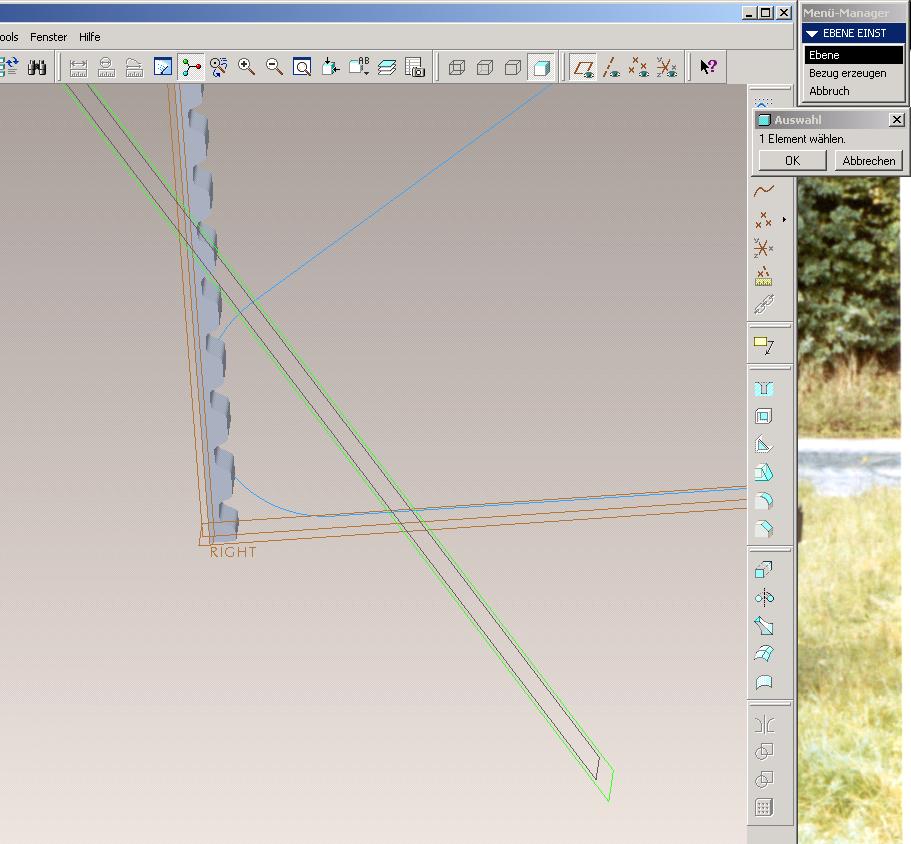Select the style surface tool
The height and width of the screenshot is (844, 911).
coord(763,682)
